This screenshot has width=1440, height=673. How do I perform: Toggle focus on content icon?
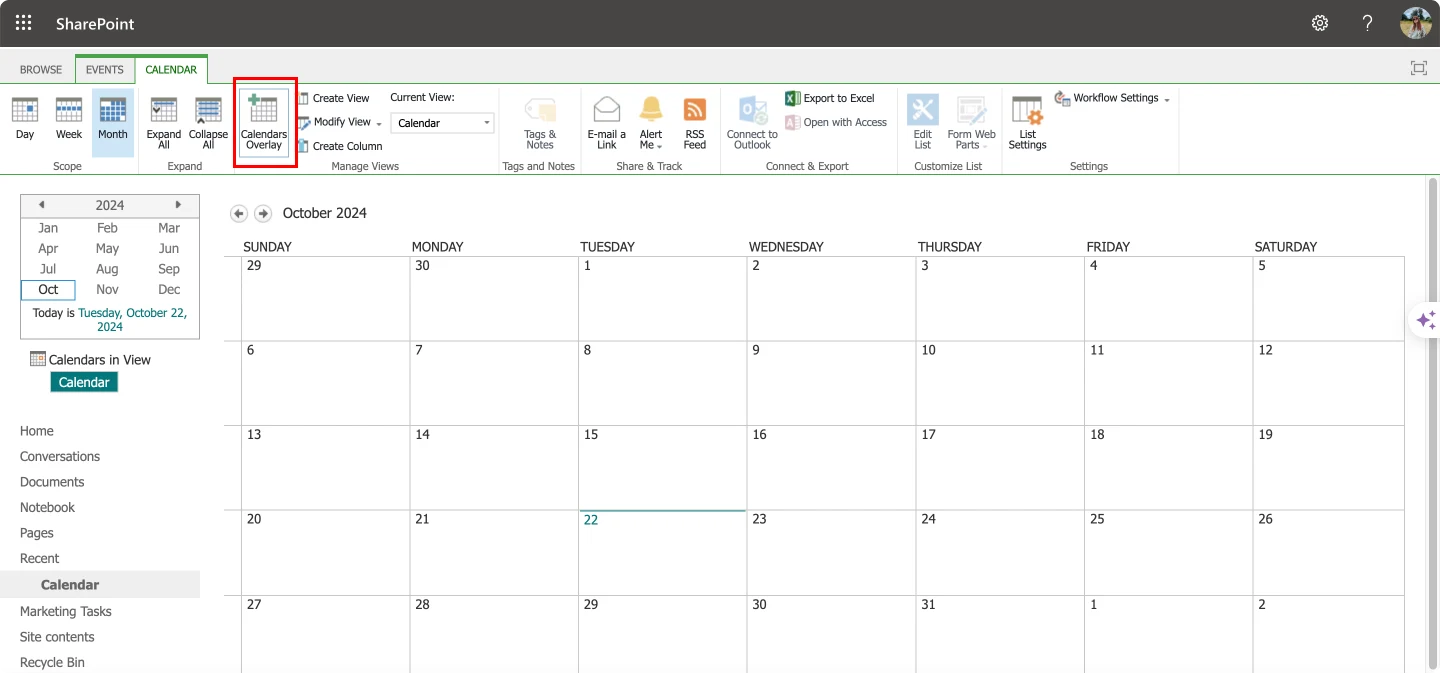pos(1418,68)
